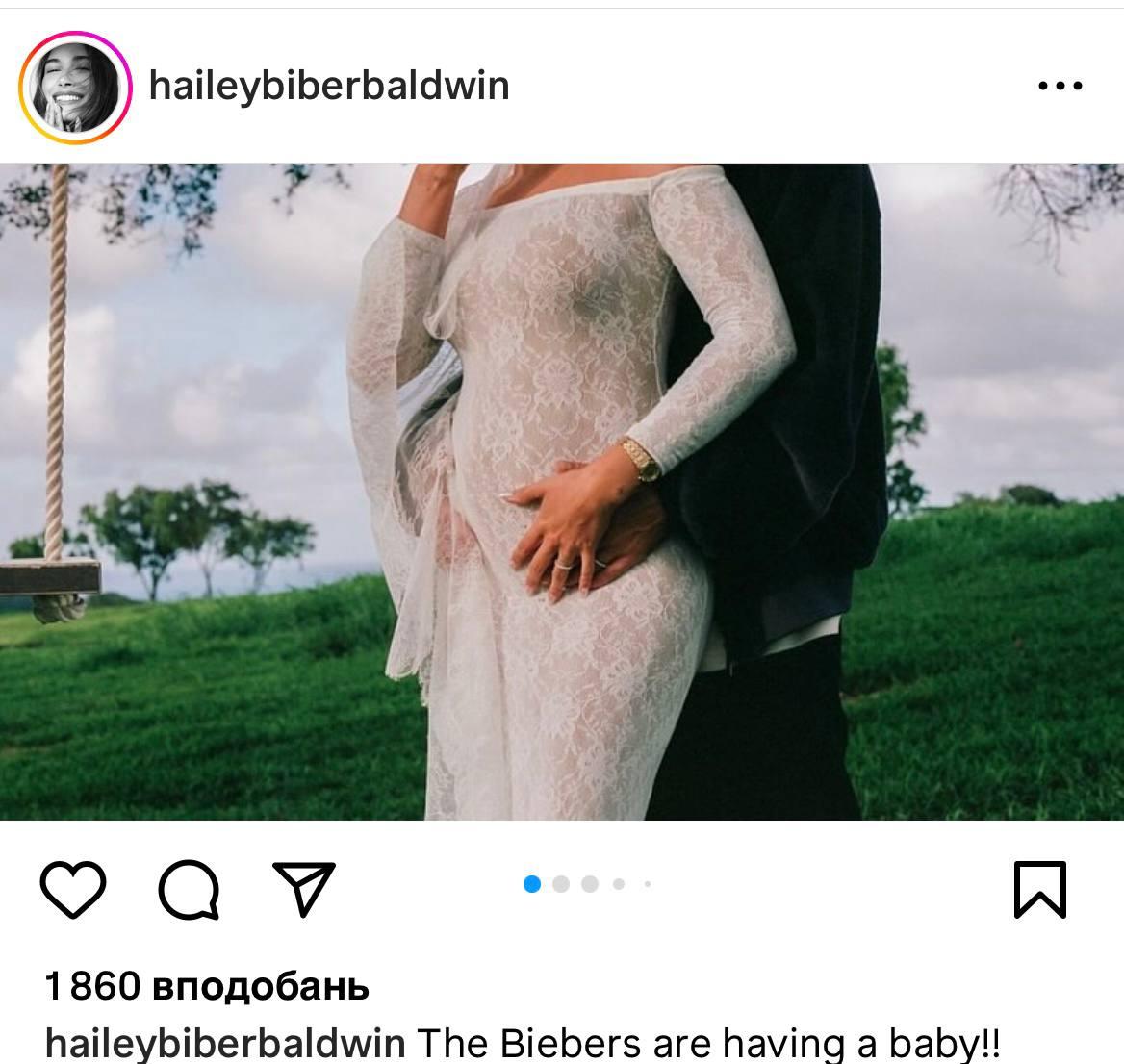The height and width of the screenshot is (1064, 1124).
Task: Open haileybiberbaldwin profile from caption username
Action: pyautogui.click(x=225, y=1044)
